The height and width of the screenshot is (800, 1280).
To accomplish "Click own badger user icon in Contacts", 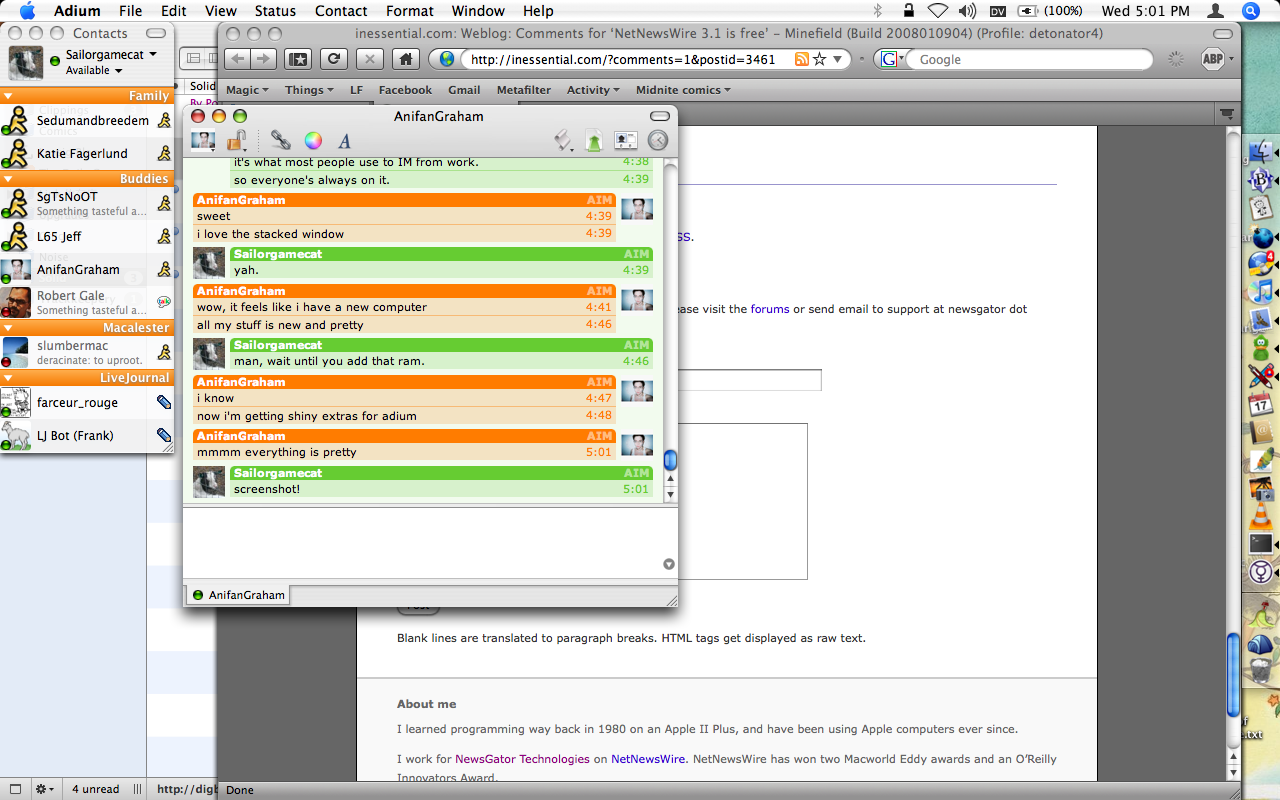I will (x=25, y=62).
